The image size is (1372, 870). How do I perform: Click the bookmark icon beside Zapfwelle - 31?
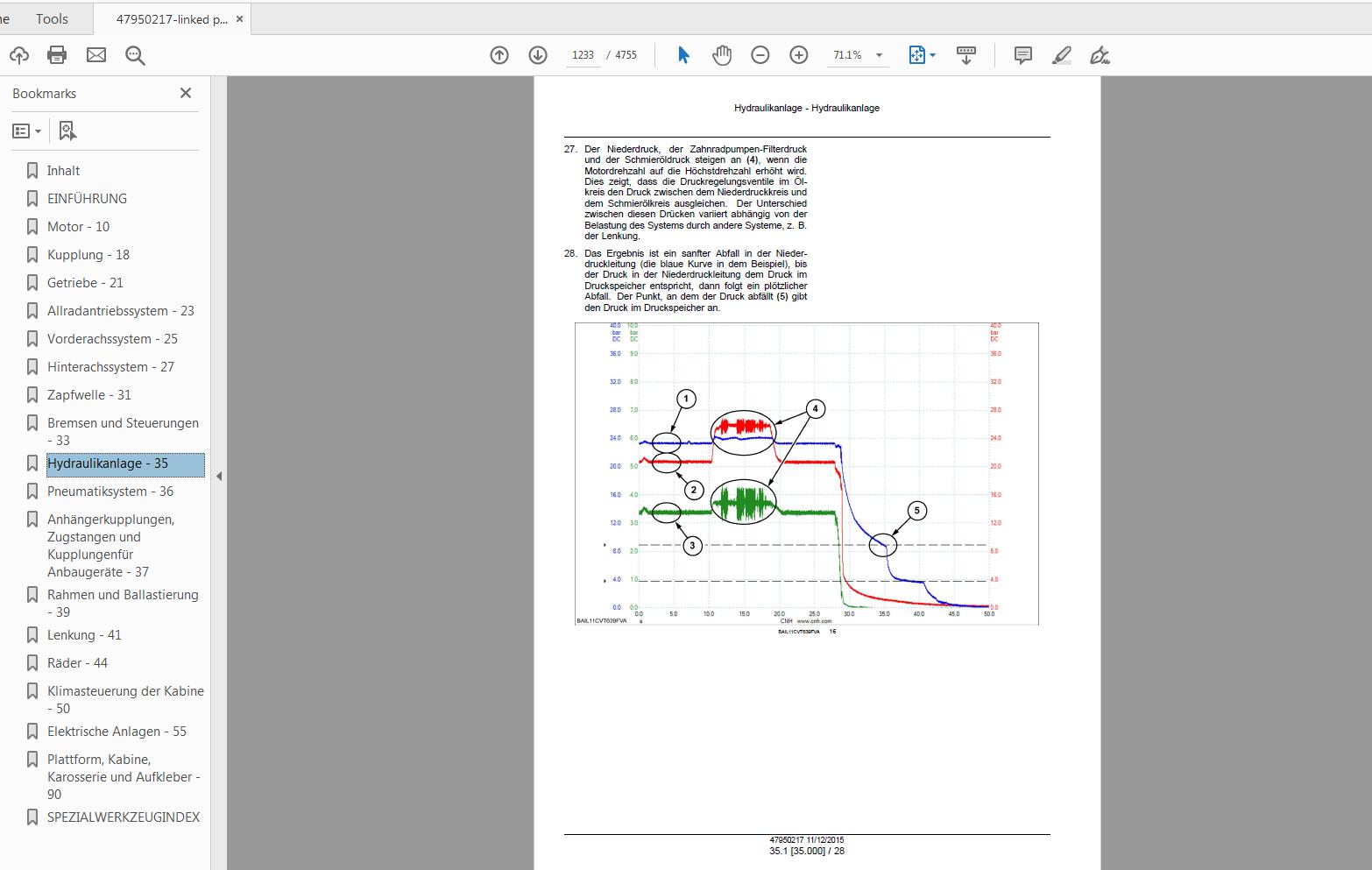[x=32, y=395]
